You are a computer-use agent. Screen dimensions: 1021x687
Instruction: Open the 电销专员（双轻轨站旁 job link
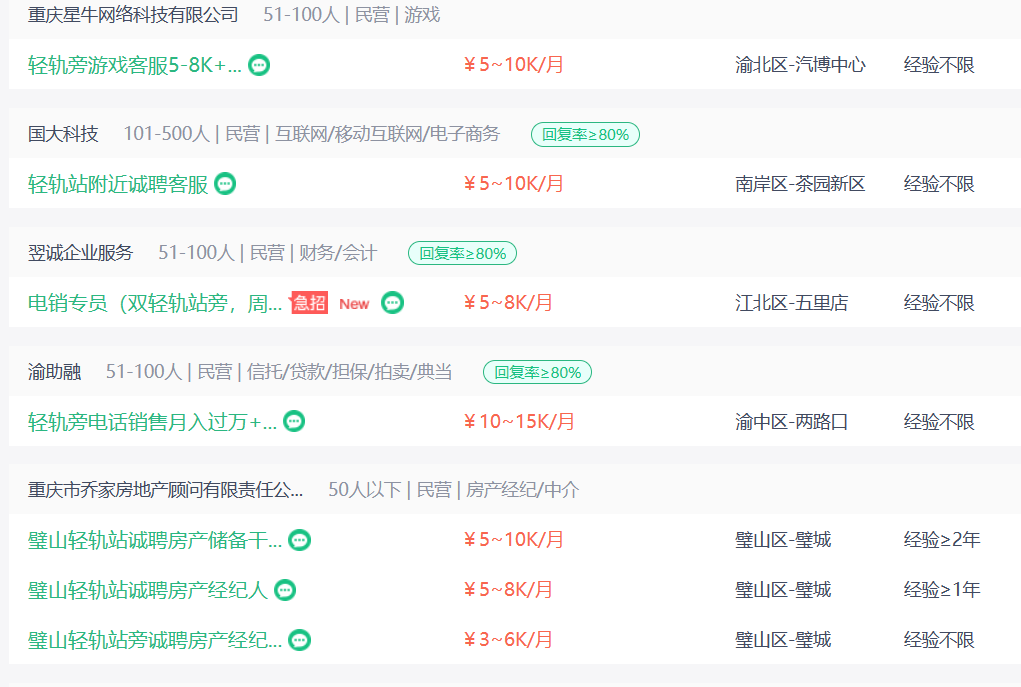tap(155, 303)
